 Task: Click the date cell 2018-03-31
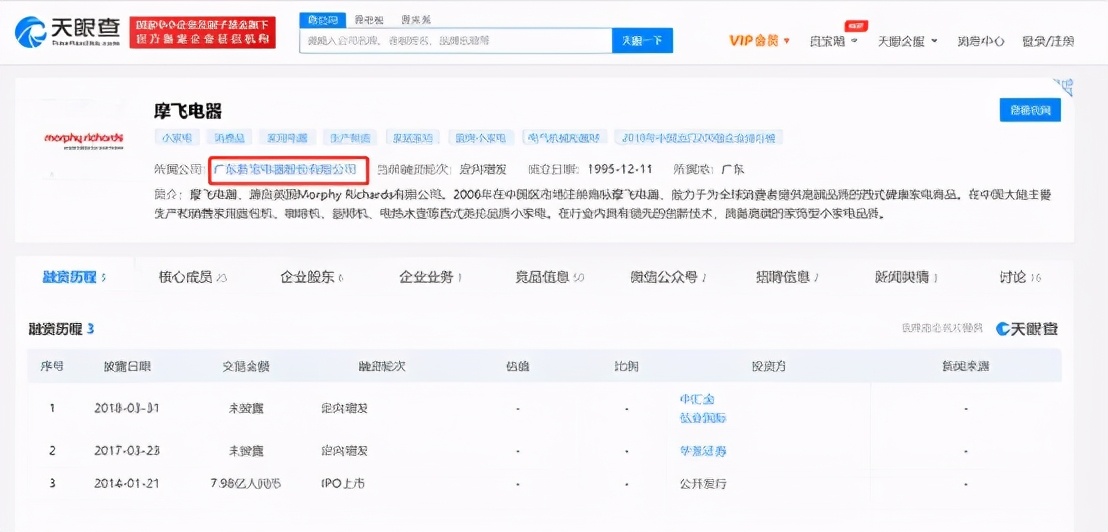(127, 408)
